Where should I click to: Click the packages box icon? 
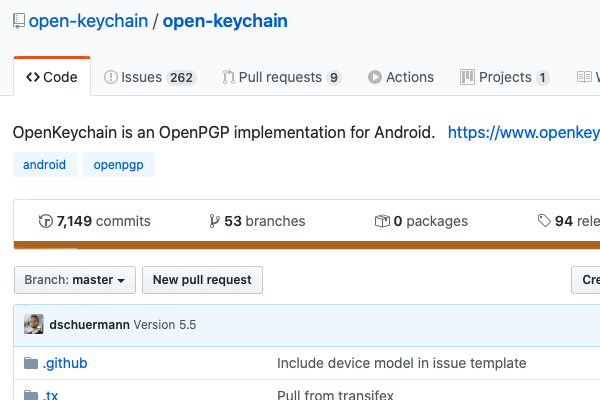381,221
